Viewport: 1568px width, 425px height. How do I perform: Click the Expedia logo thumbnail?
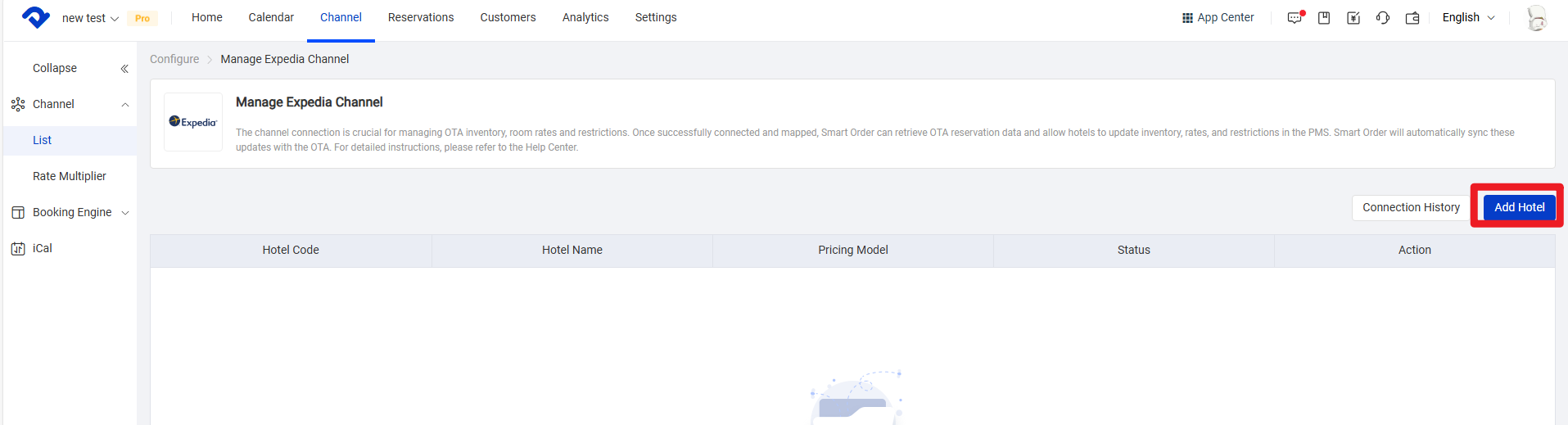pyautogui.click(x=193, y=122)
